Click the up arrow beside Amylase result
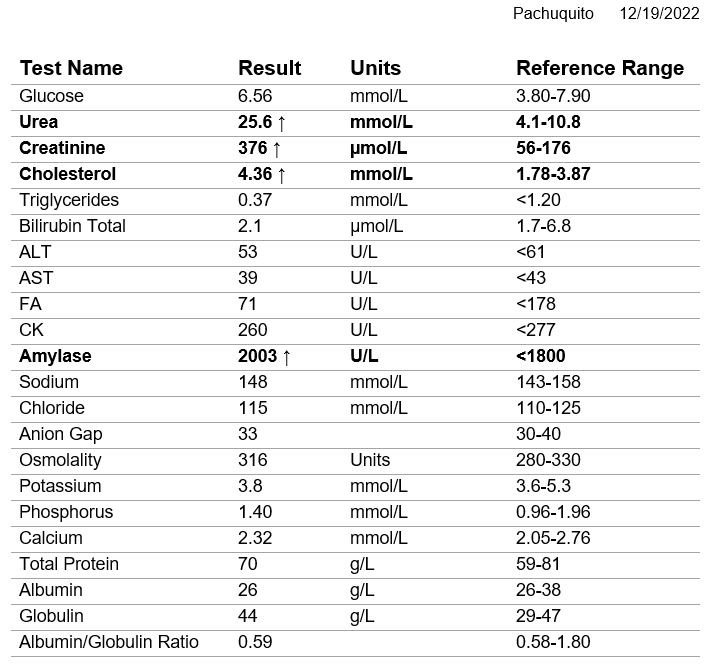This screenshot has height=671, width=706. click(286, 356)
